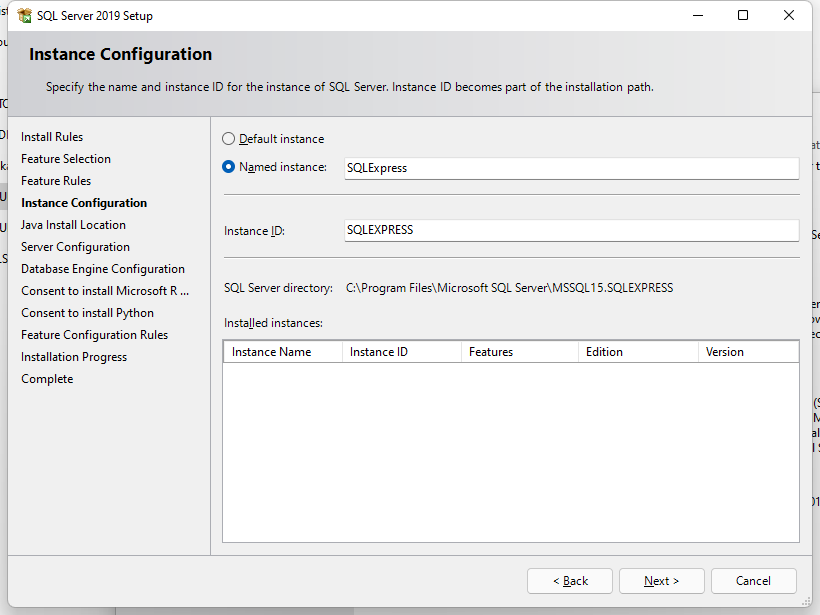This screenshot has width=820, height=615.
Task: Click the Edition column header
Action: point(639,352)
